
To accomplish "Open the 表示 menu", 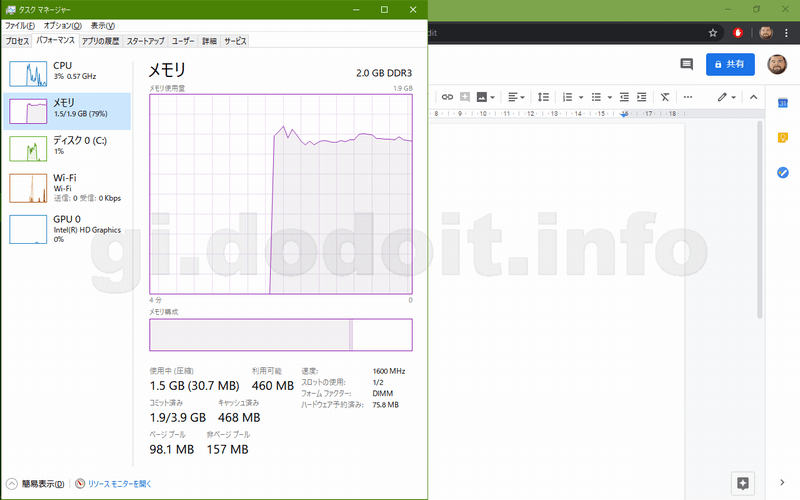I will coord(103,26).
